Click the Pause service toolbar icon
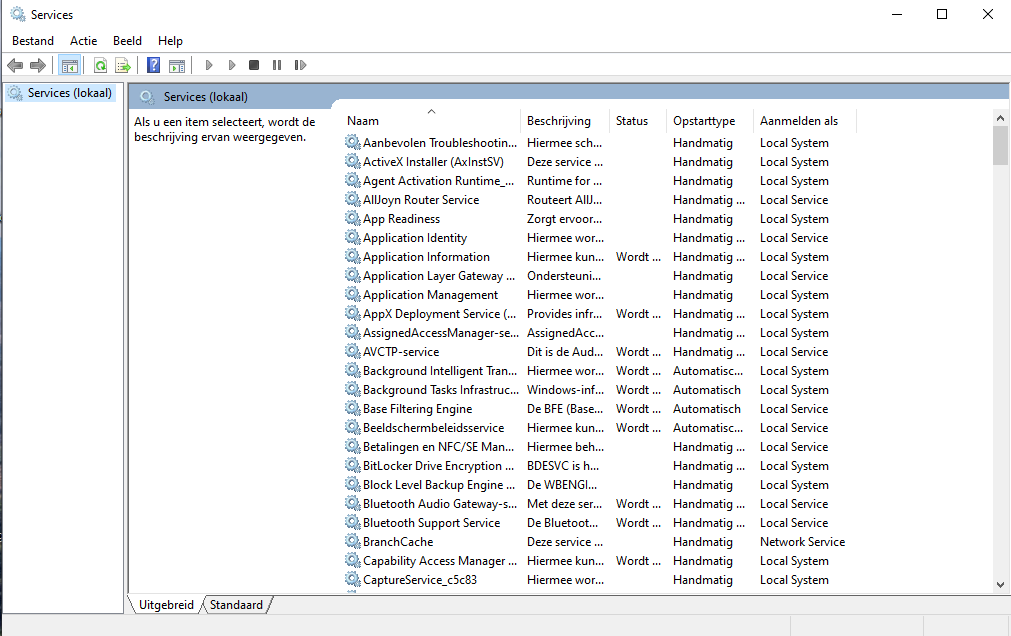Screen dimensions: 1011x636 click(x=277, y=65)
